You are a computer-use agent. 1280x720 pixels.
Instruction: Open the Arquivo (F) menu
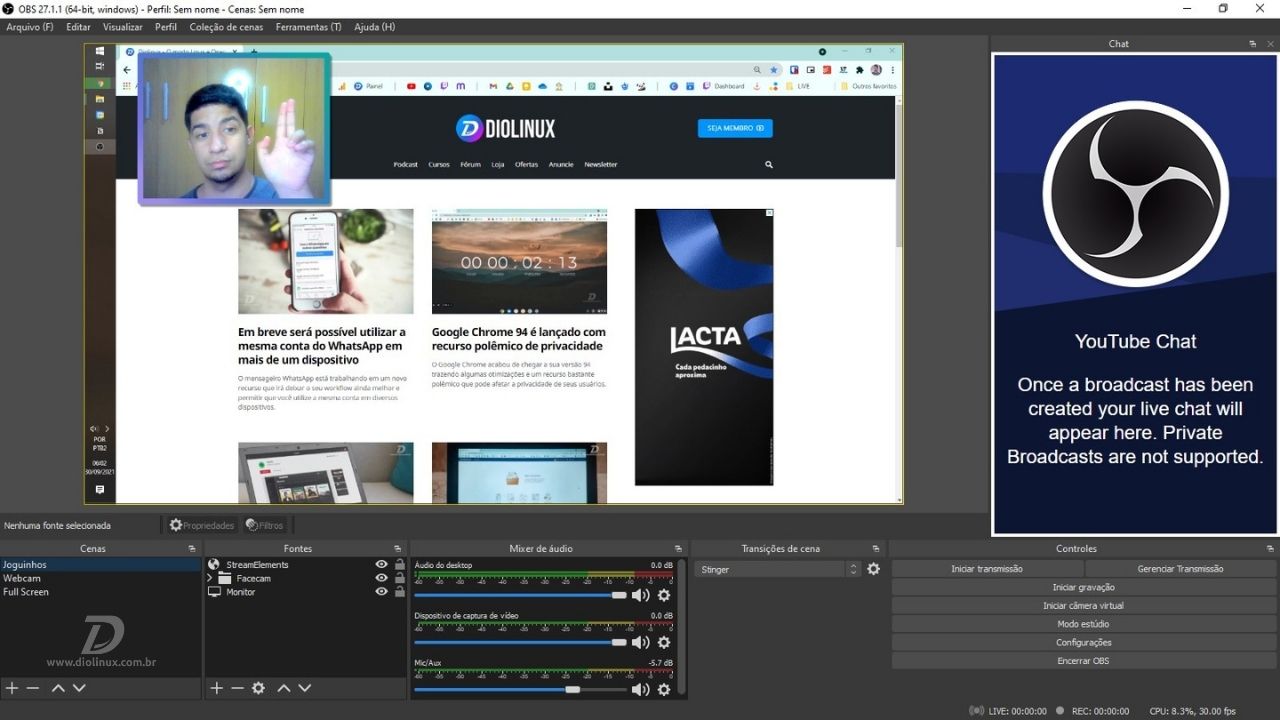tap(30, 27)
